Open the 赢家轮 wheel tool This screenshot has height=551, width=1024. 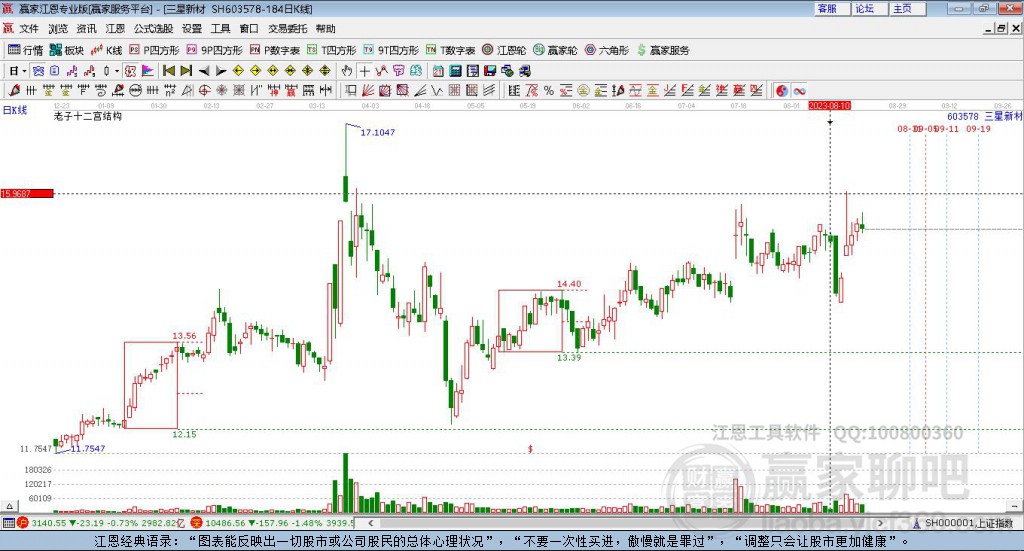coord(555,50)
